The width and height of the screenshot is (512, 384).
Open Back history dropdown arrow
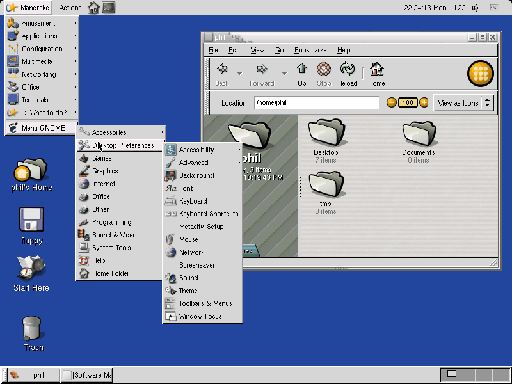tap(239, 73)
